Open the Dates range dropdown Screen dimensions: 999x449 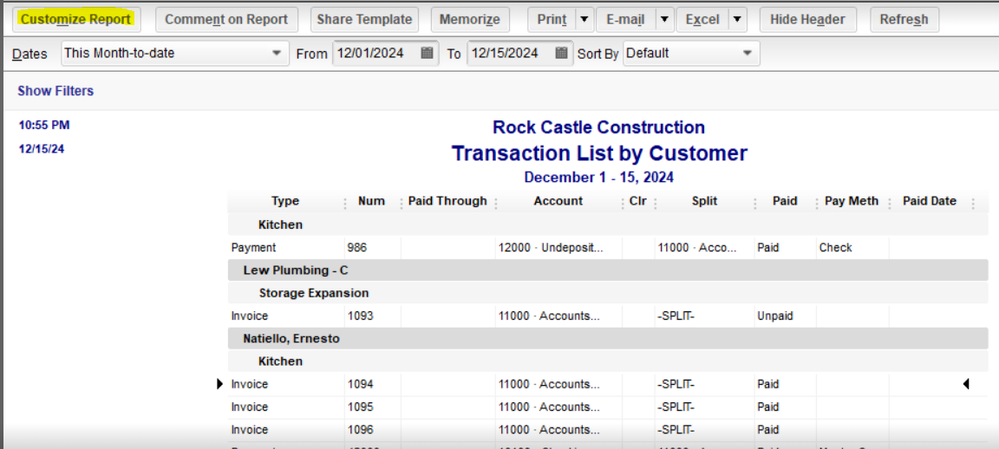(174, 53)
